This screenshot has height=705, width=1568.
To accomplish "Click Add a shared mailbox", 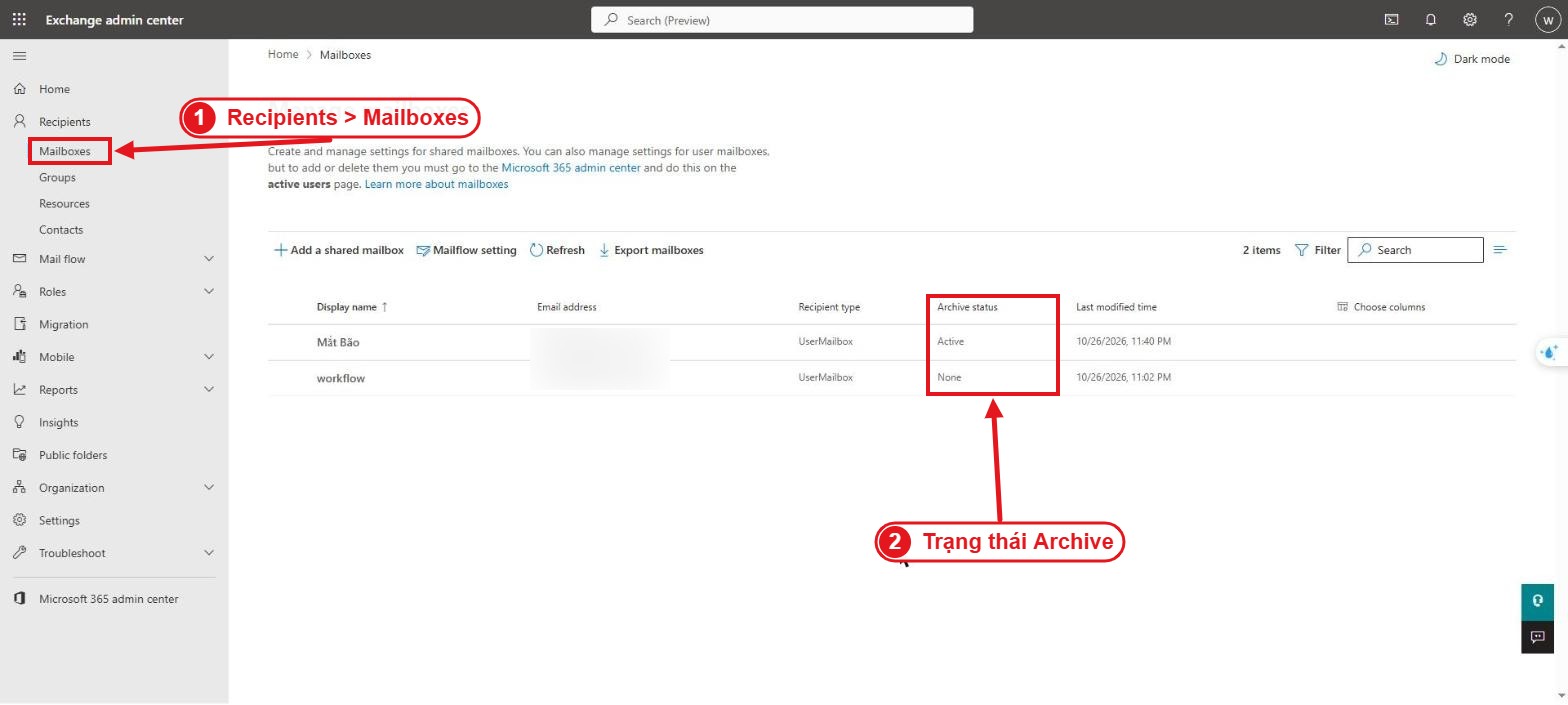I will click(339, 250).
